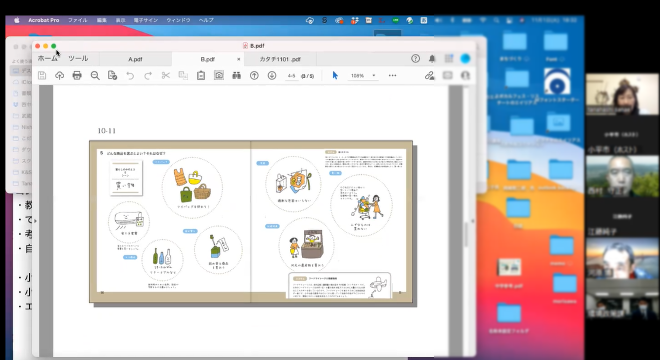Image resolution: width=660 pixels, height=360 pixels.
Task: Click the snapshot camera tool icon
Action: coord(219,75)
